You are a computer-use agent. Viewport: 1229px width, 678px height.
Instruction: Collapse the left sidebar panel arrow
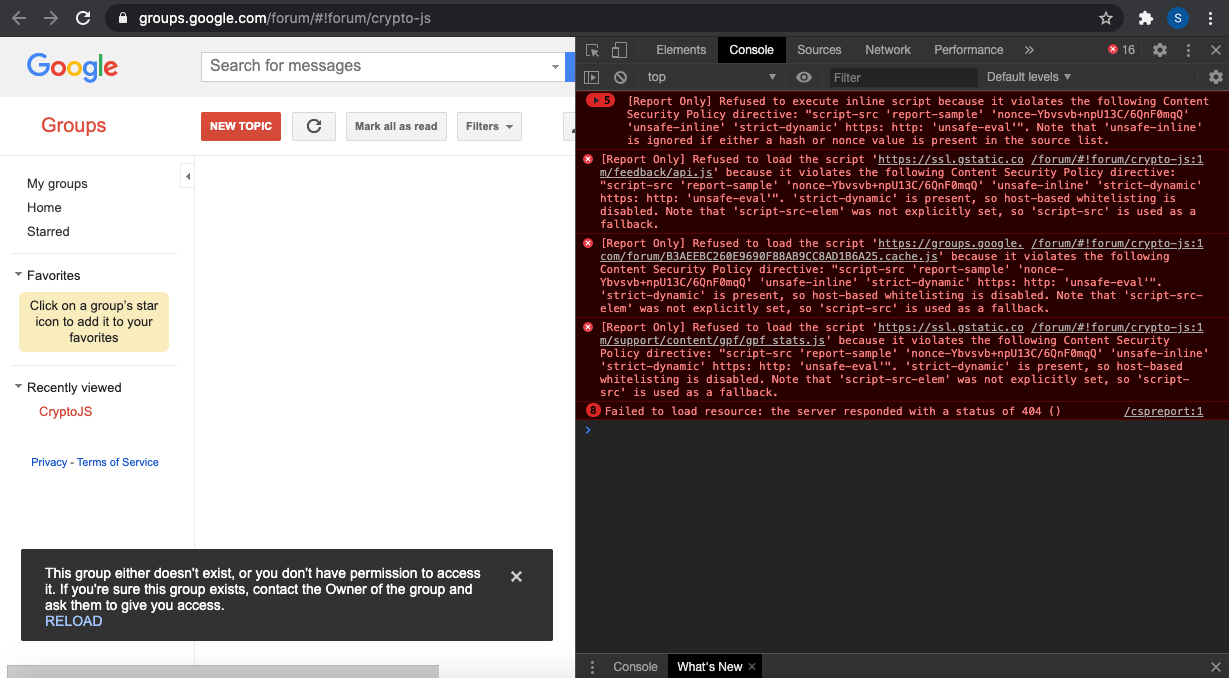coord(188,177)
